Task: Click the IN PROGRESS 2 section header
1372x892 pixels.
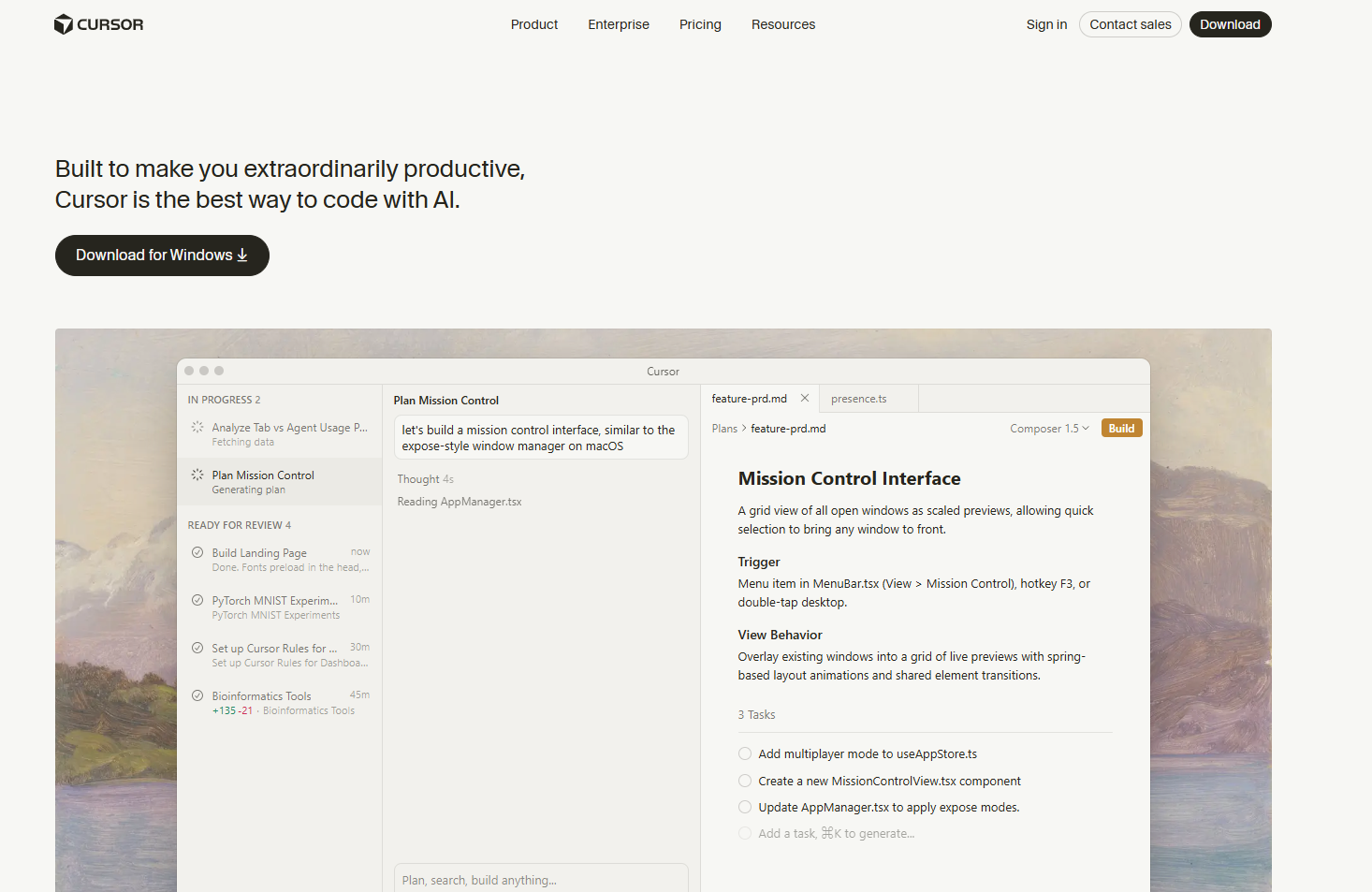Action: point(225,400)
